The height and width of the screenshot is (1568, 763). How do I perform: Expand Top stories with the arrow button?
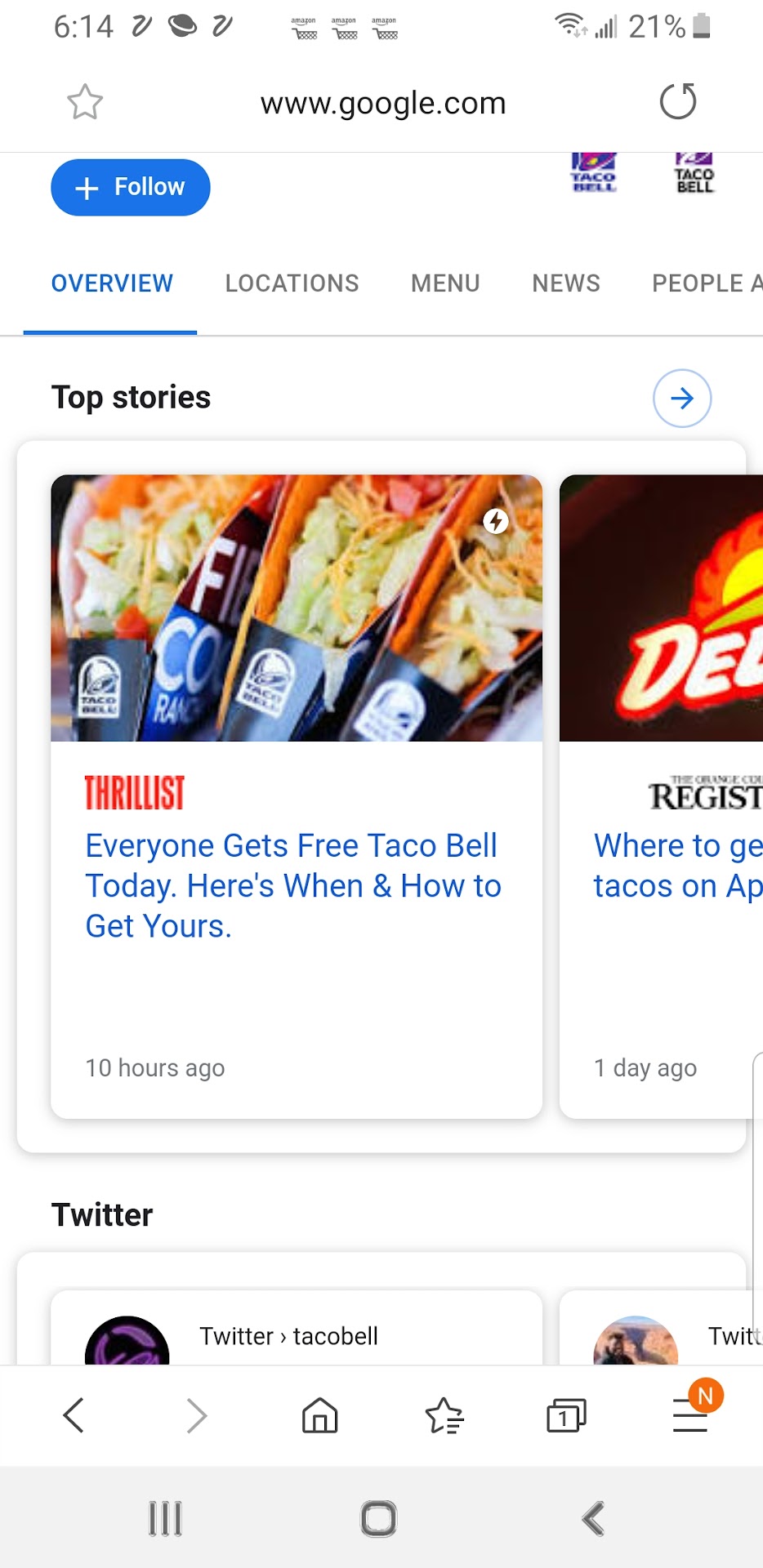[x=682, y=399]
